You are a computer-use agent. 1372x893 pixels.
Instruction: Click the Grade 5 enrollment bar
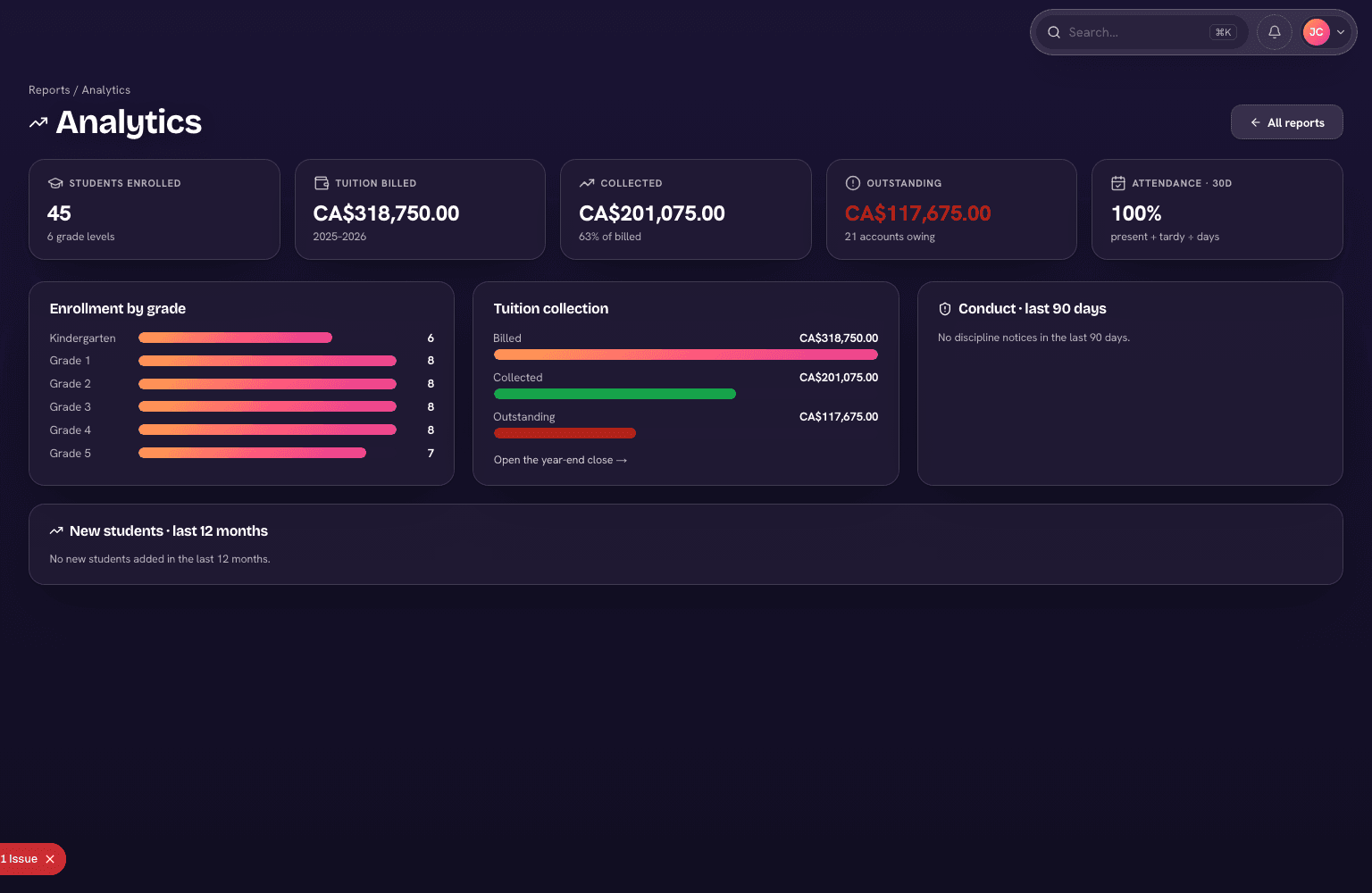point(252,453)
